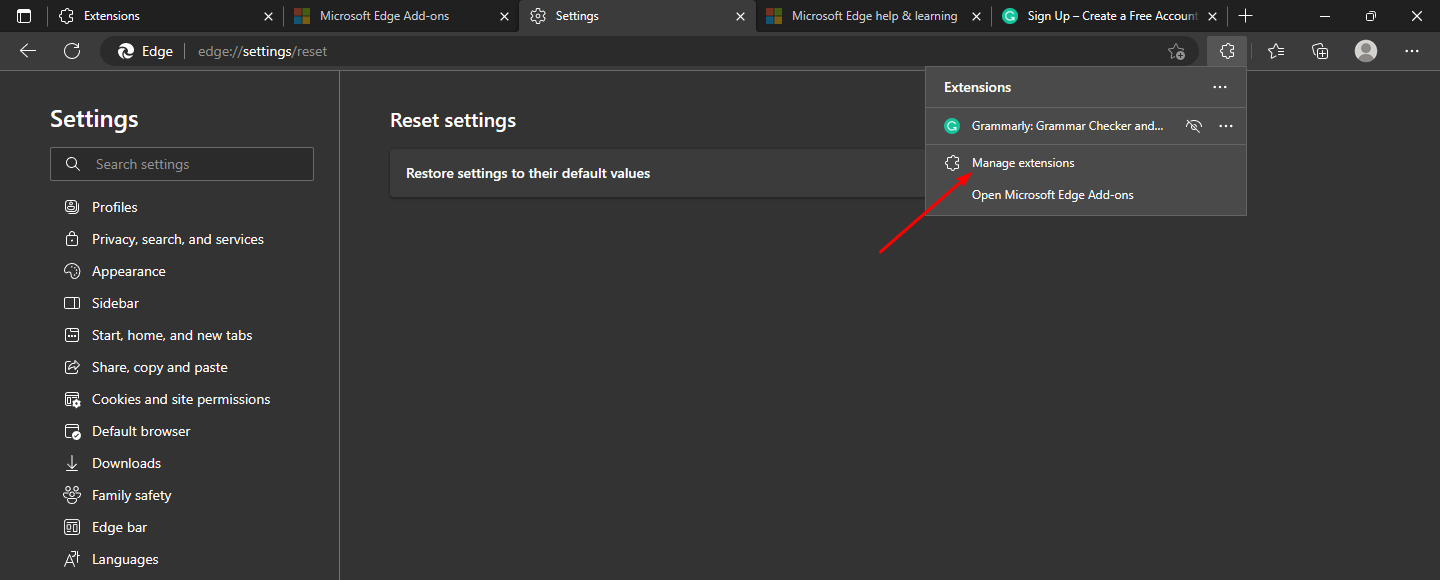
Task: Refresh the current page
Action: click(x=72, y=51)
